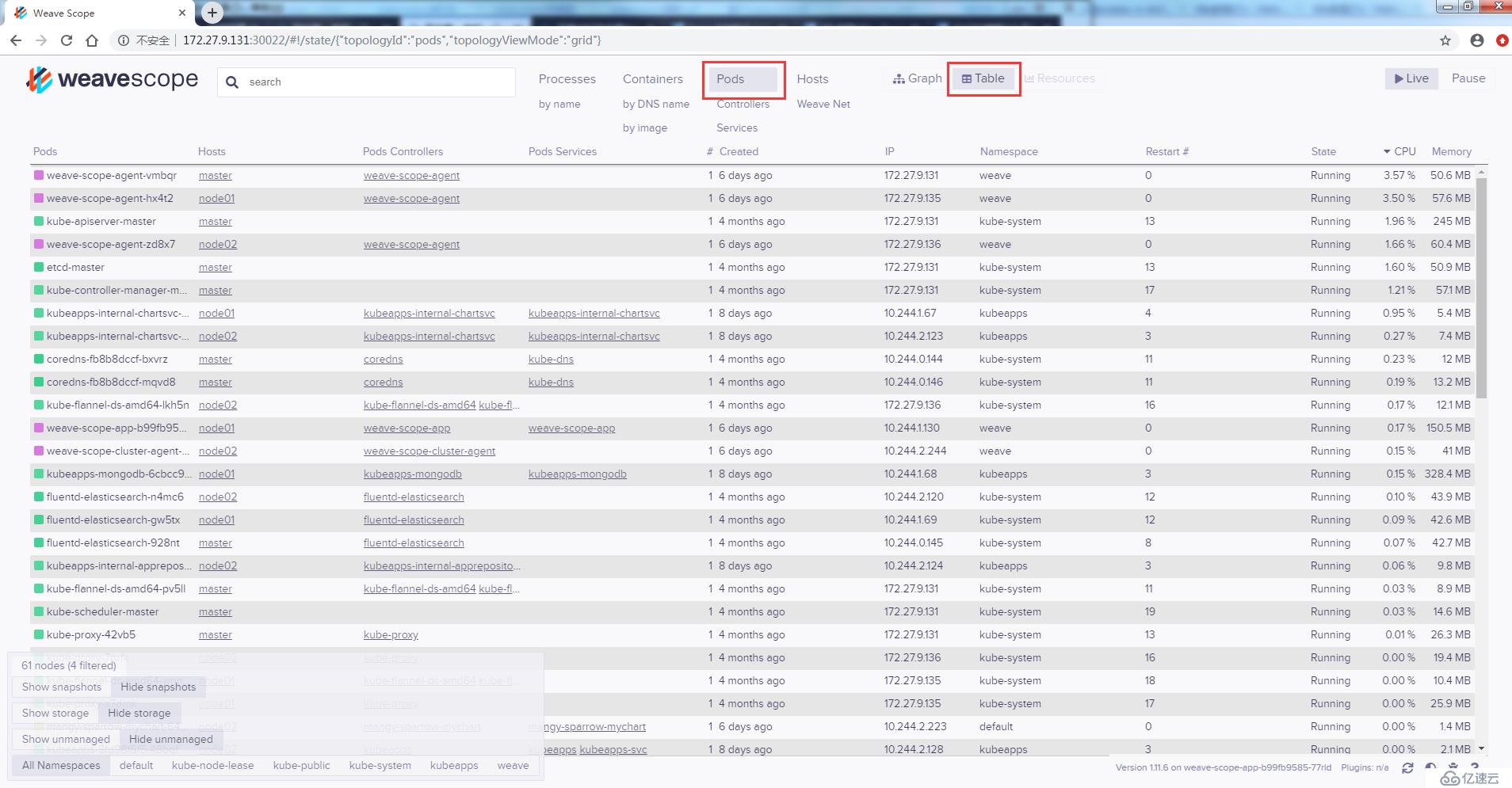Open a new browser tab

coord(212,13)
